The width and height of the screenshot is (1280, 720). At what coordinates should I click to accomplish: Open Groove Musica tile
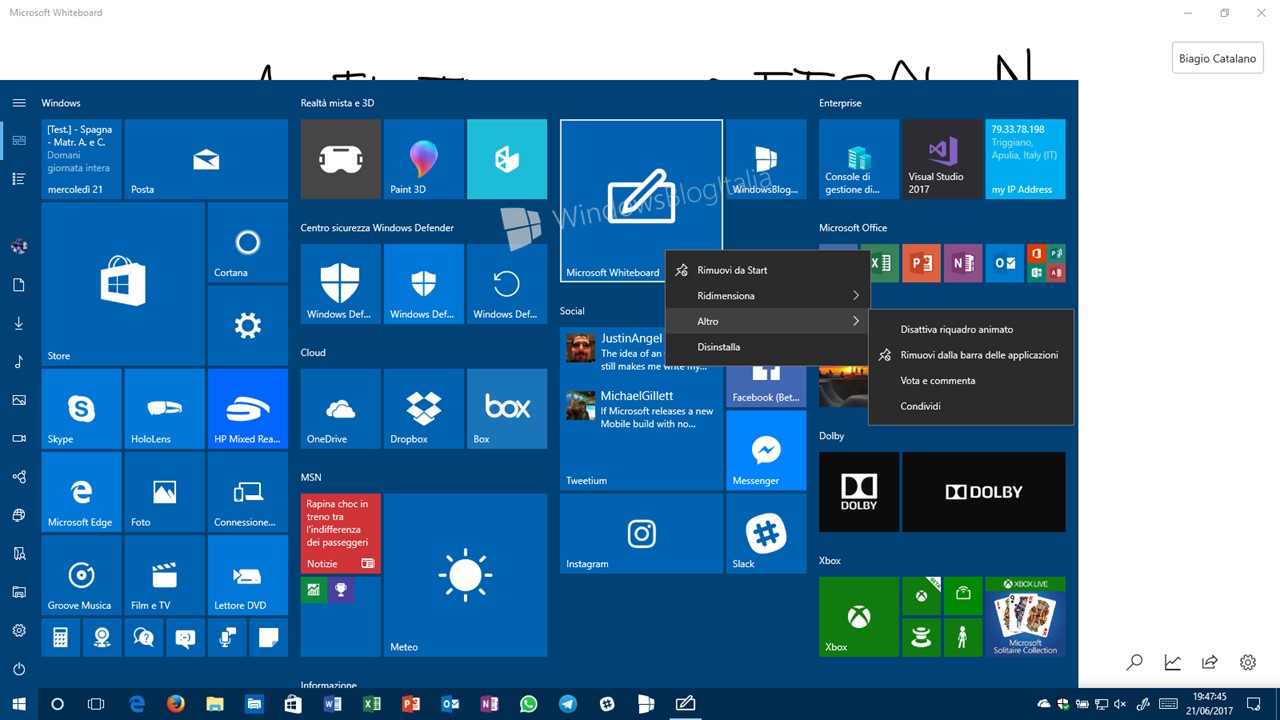point(81,575)
